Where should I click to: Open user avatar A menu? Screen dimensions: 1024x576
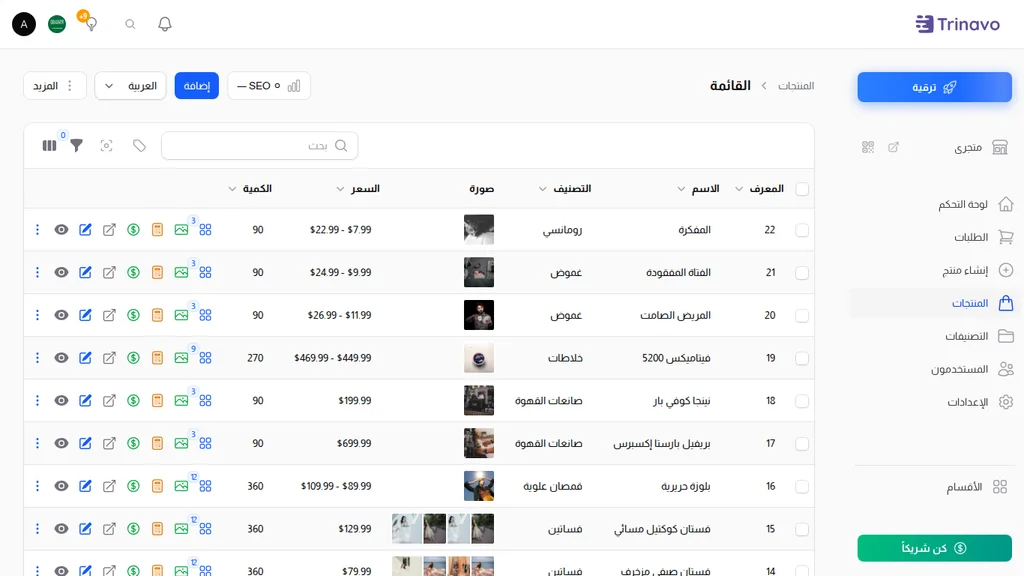pyautogui.click(x=24, y=24)
